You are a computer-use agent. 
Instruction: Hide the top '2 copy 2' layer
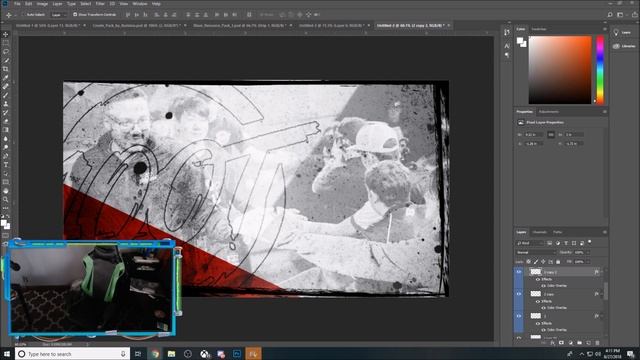pos(519,272)
